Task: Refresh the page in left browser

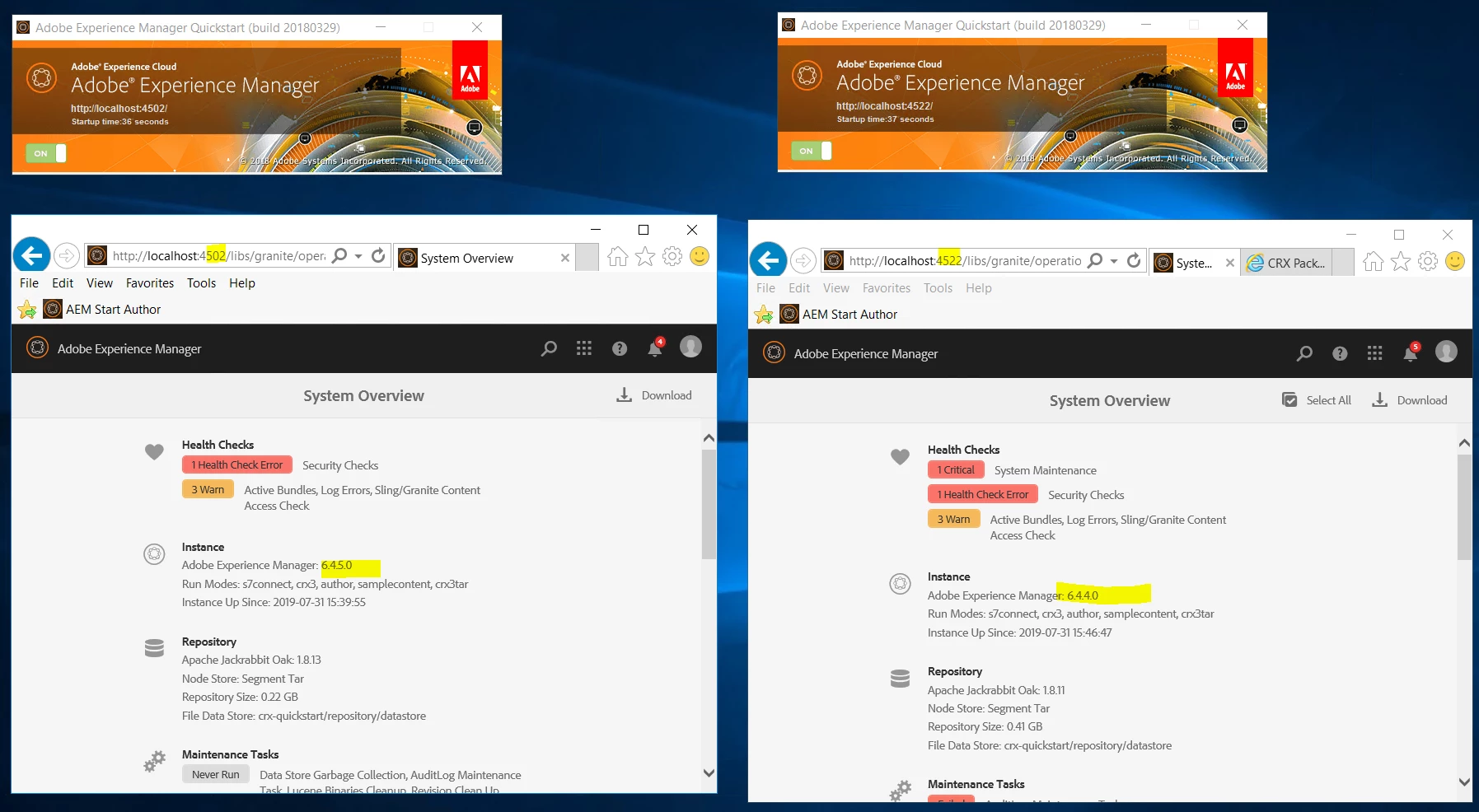Action: coord(378,256)
